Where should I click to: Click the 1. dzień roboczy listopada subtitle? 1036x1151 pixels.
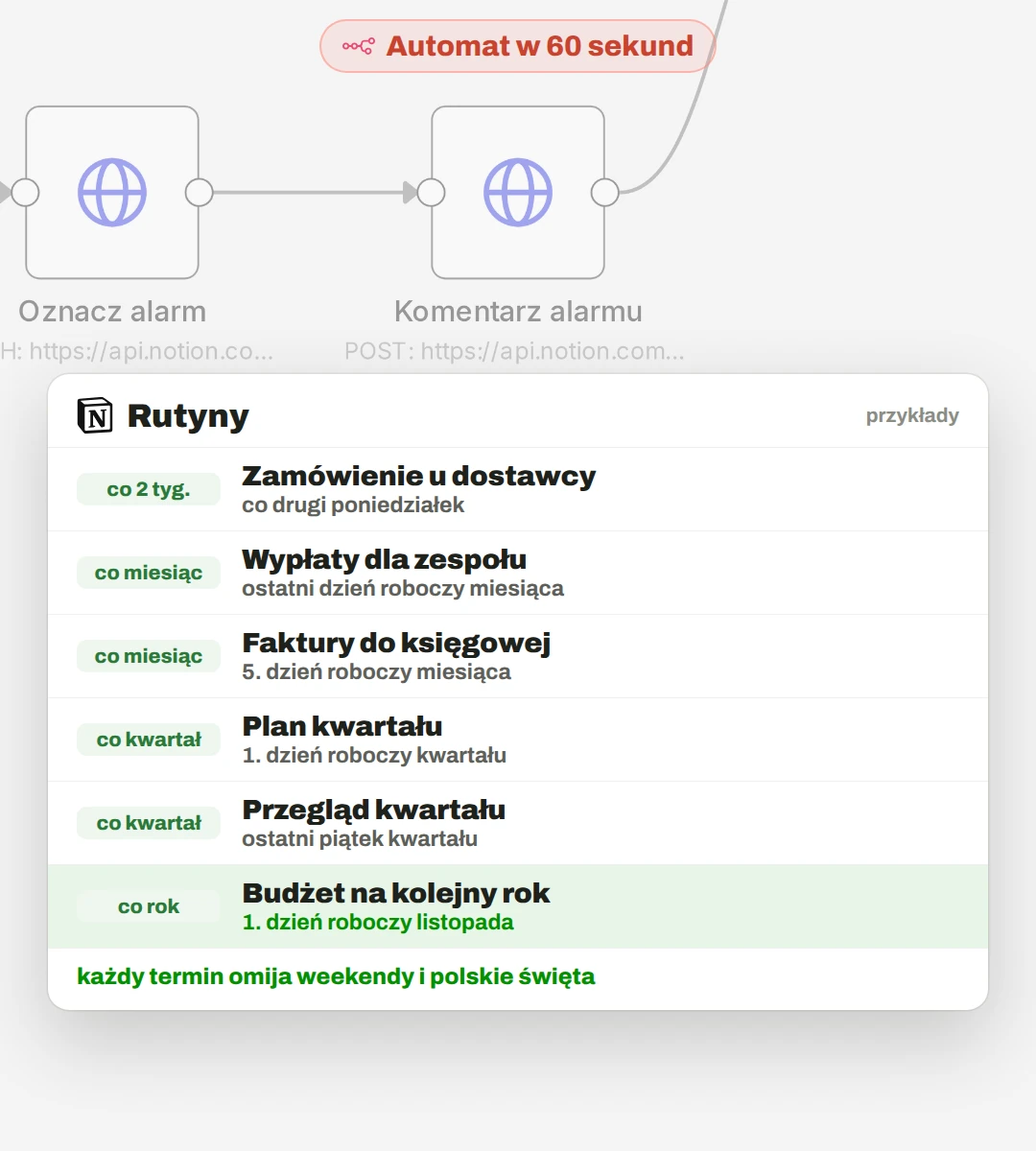coord(378,923)
